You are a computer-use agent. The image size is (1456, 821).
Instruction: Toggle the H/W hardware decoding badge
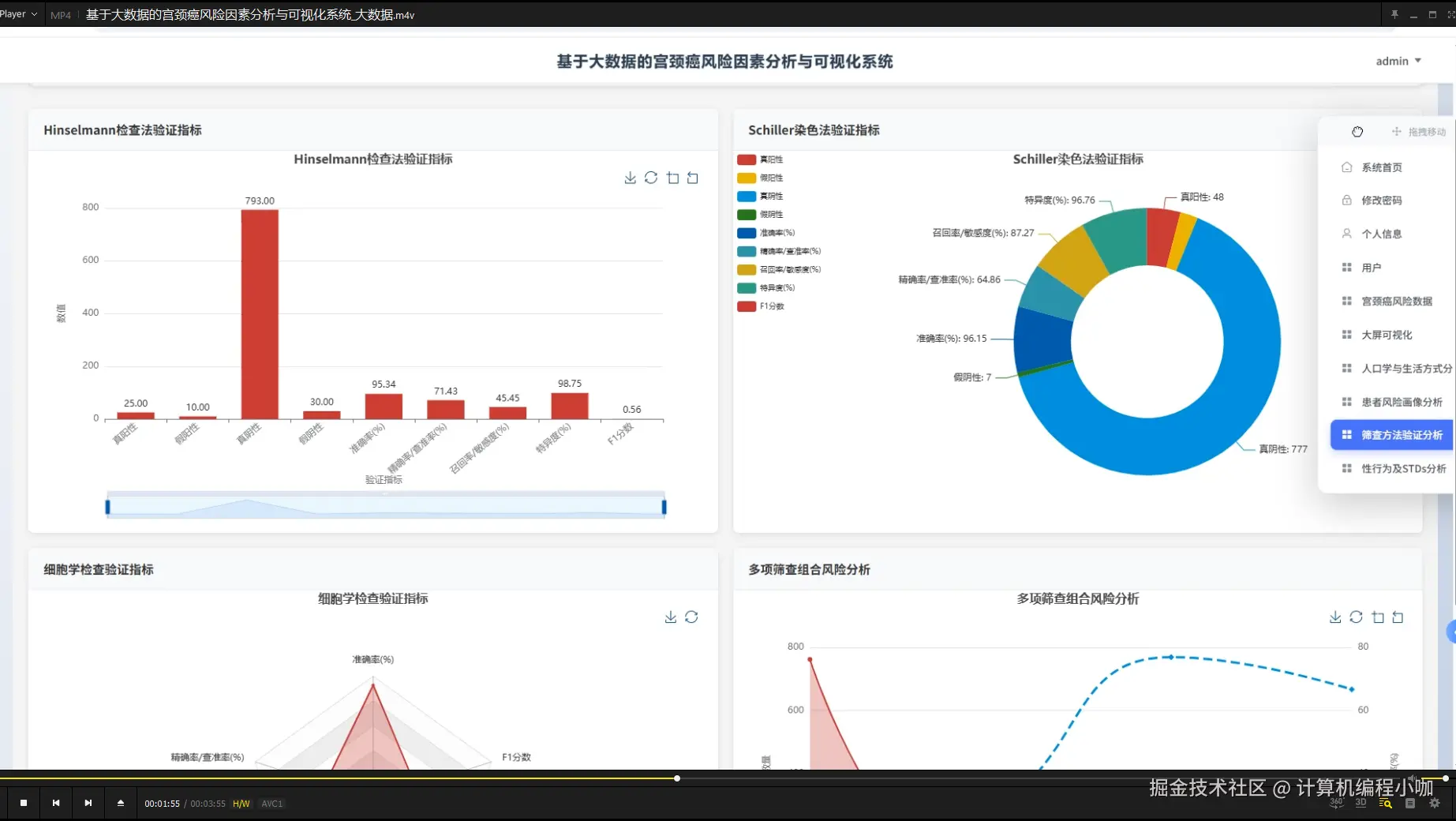pos(241,804)
